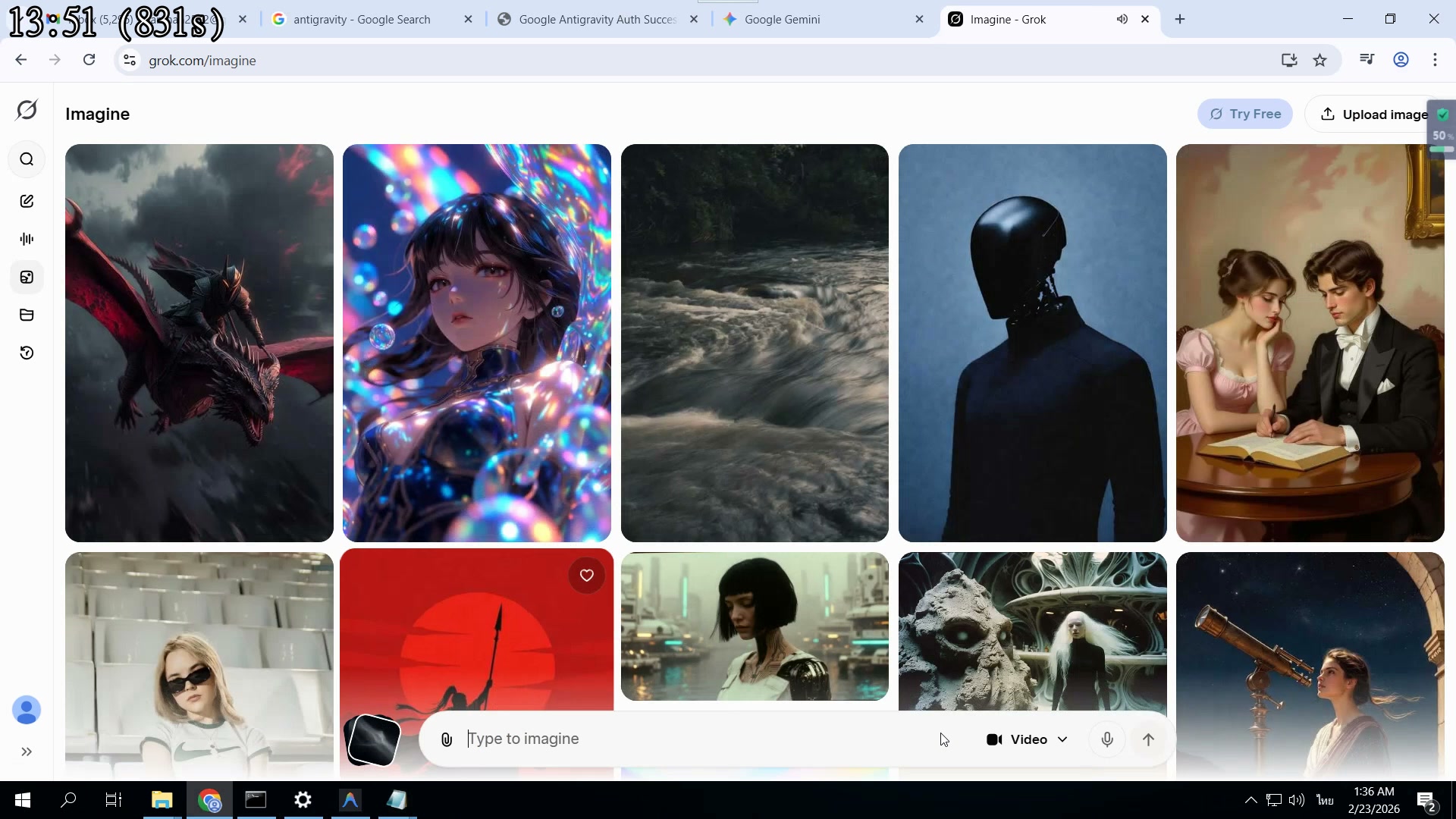Click the microphone dictation button
Screen dimensions: 1456x819
point(1107,739)
